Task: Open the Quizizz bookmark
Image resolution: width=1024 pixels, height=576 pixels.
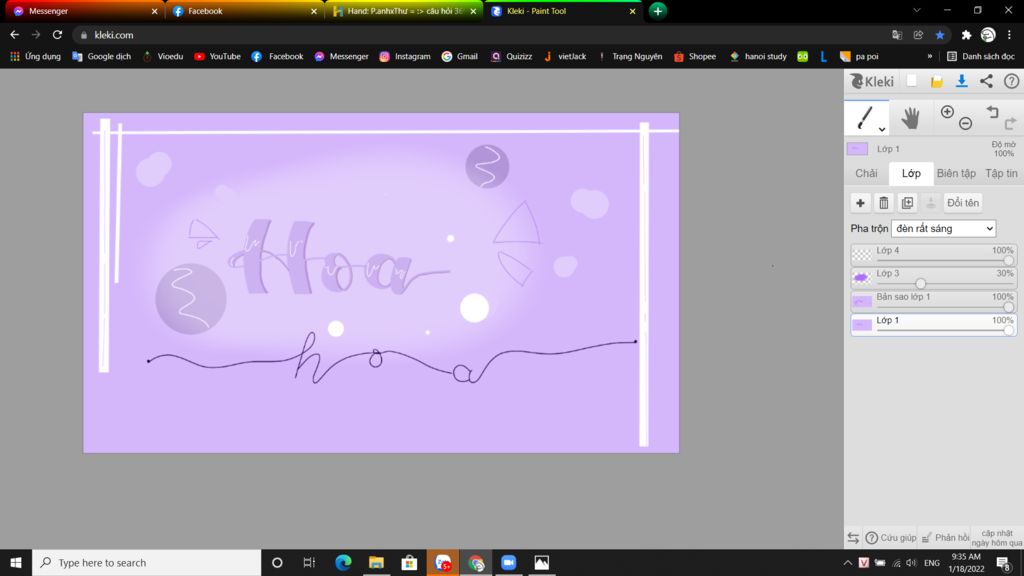Action: pos(511,56)
